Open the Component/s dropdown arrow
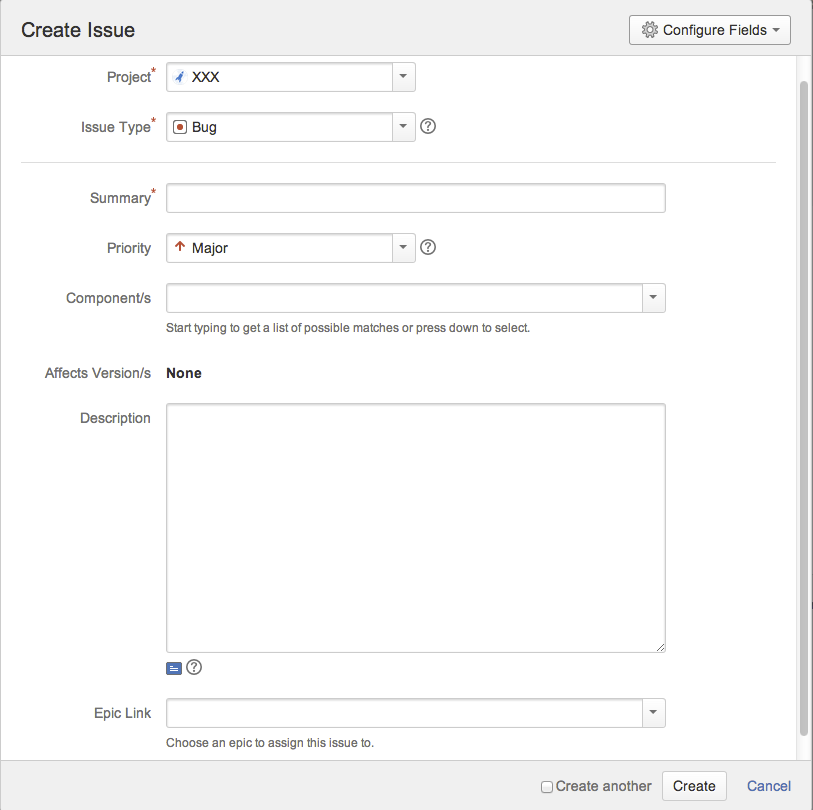813x810 pixels. [x=653, y=298]
